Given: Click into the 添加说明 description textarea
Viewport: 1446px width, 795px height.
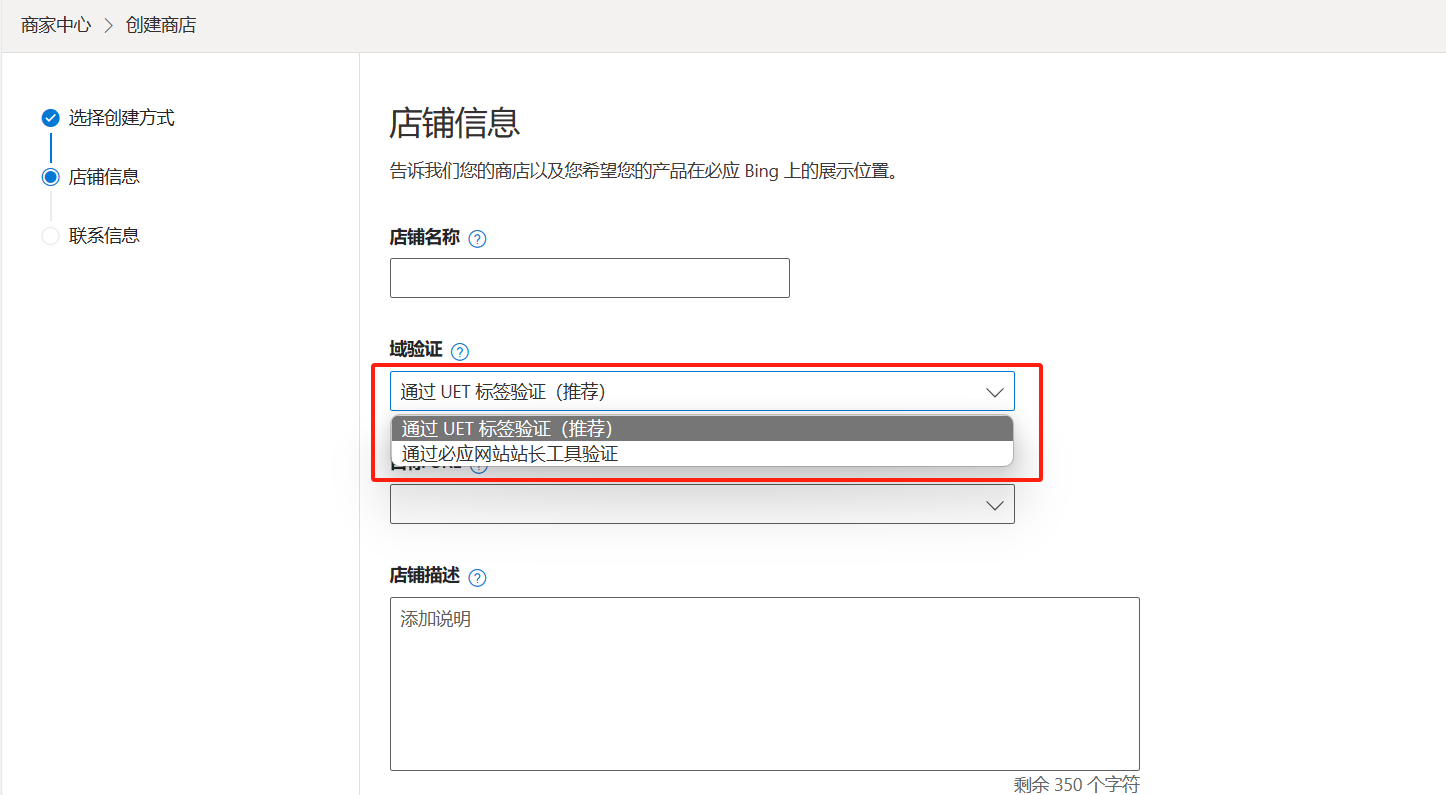Looking at the screenshot, I should [x=765, y=684].
